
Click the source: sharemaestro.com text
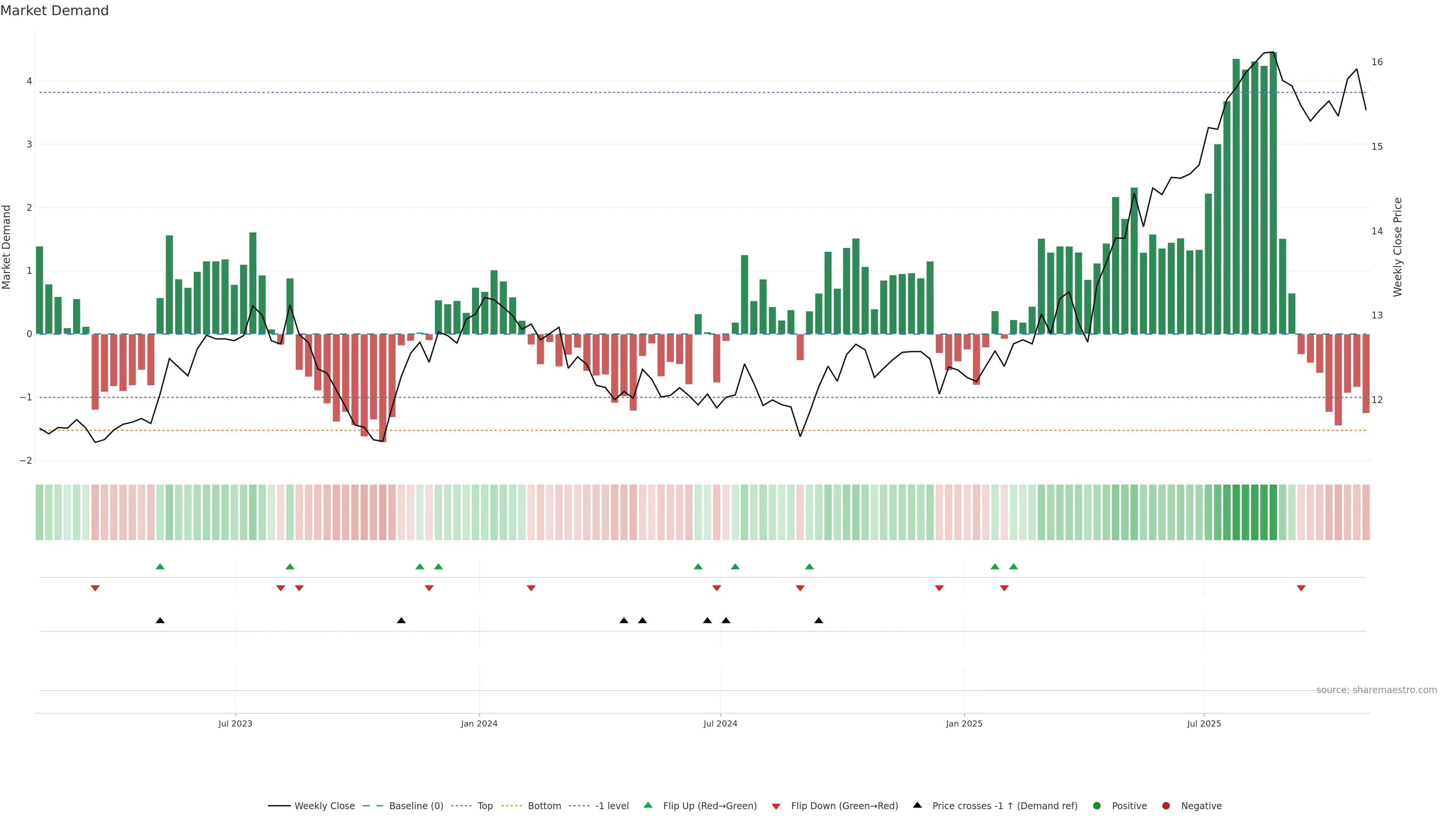(1376, 690)
